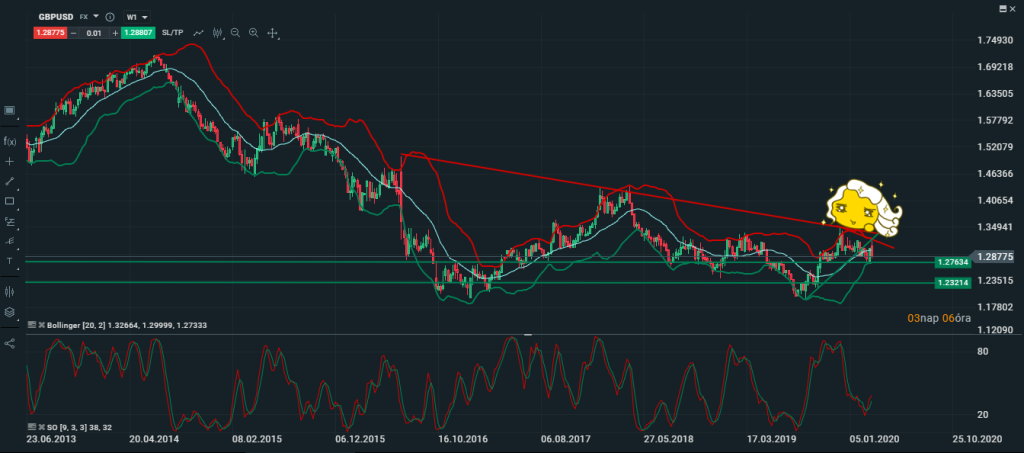
Task: Click the SL/TP button
Action: (173, 33)
